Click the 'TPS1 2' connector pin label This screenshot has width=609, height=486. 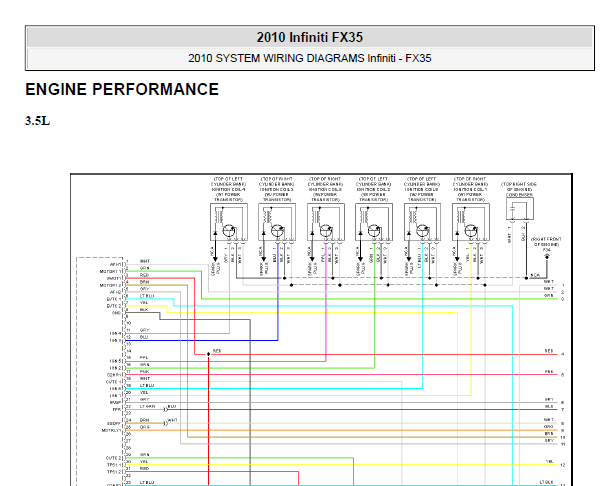(x=114, y=472)
